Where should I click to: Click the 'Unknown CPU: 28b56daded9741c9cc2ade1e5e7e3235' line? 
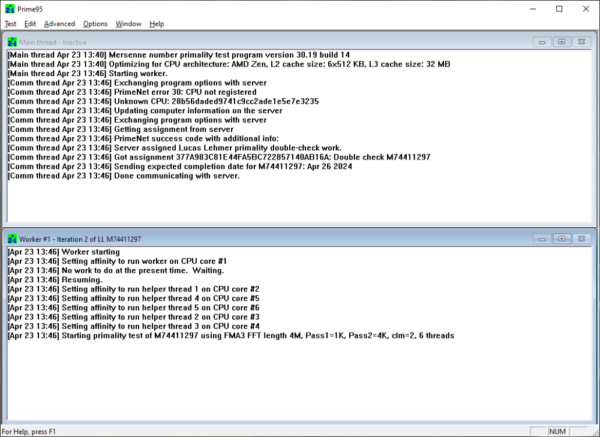[163, 101]
